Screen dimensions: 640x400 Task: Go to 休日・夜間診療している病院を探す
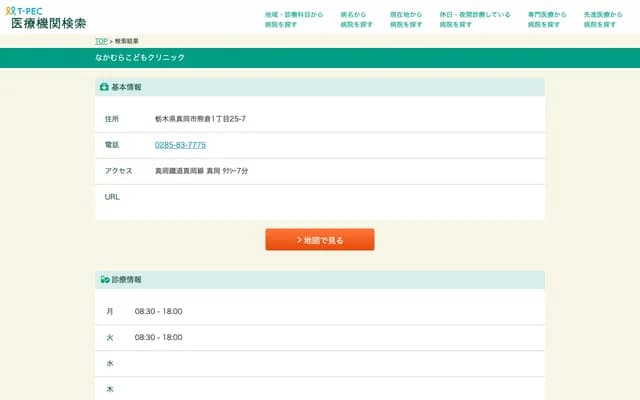[474, 19]
